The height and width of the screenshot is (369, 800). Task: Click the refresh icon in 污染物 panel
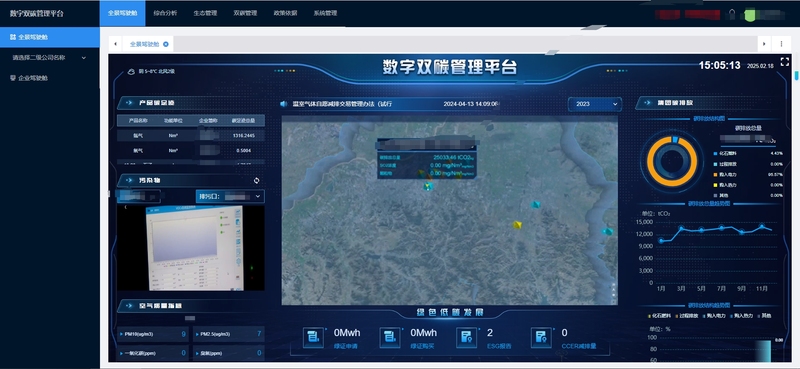(x=257, y=181)
